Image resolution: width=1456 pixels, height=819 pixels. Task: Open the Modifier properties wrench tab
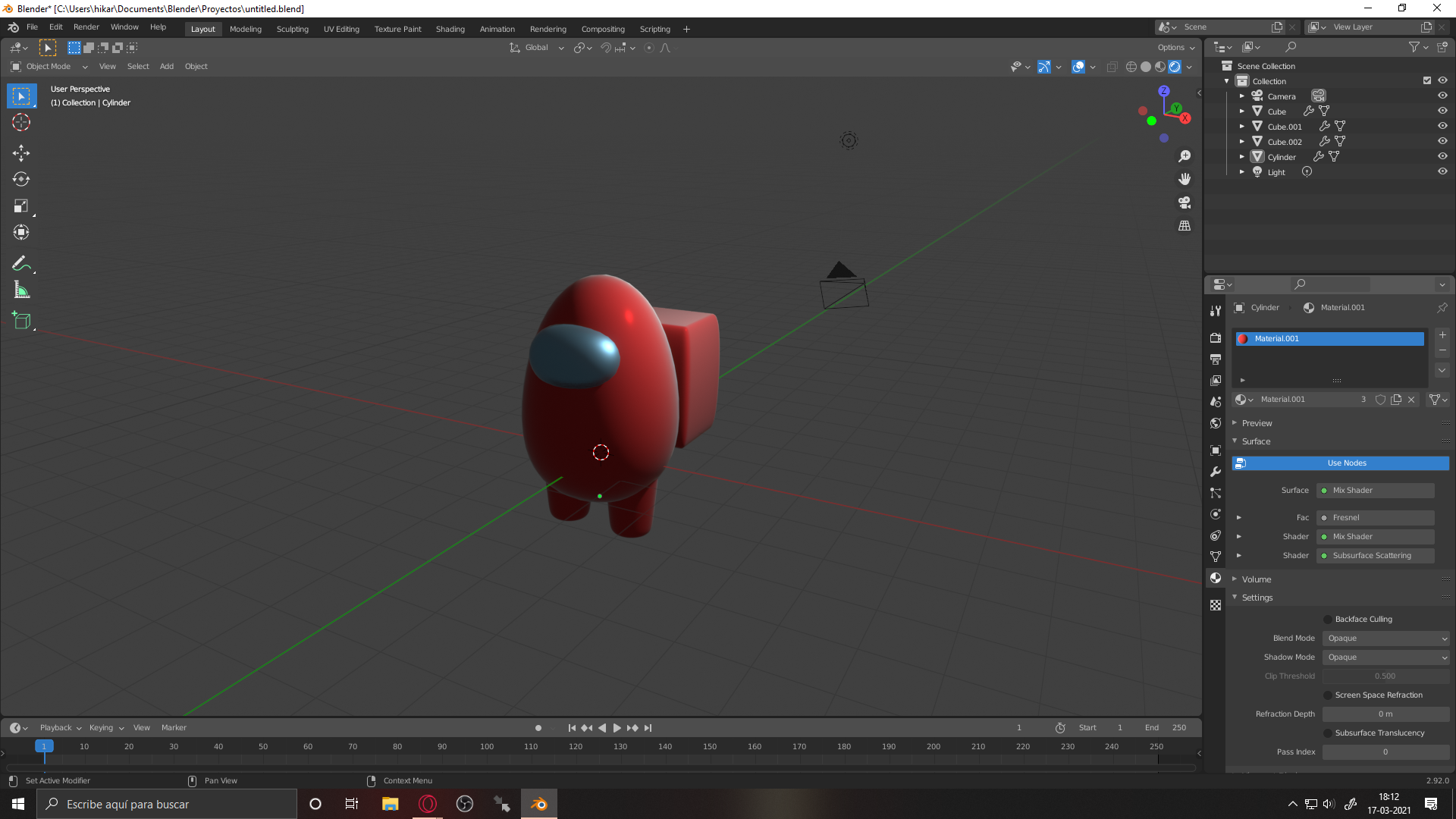(1216, 472)
